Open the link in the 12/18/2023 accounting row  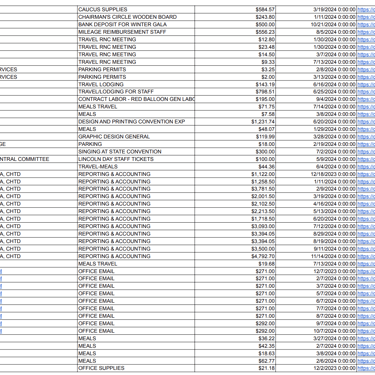pos(366,174)
